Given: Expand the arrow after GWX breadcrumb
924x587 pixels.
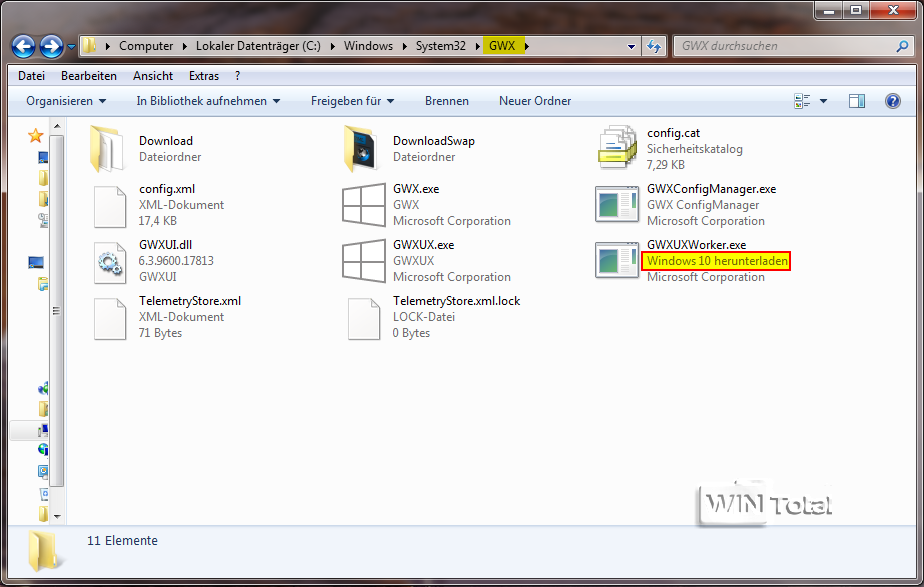Looking at the screenshot, I should [527, 46].
